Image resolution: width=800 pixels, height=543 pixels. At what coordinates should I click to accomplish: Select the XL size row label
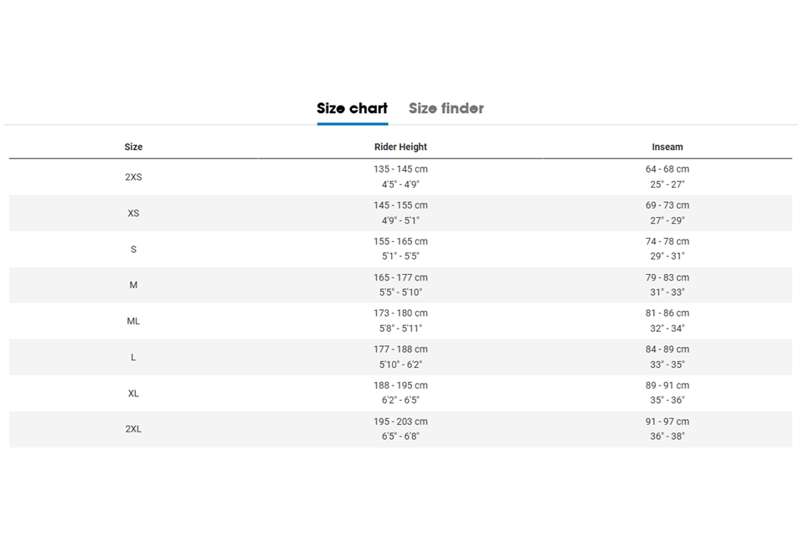133,393
